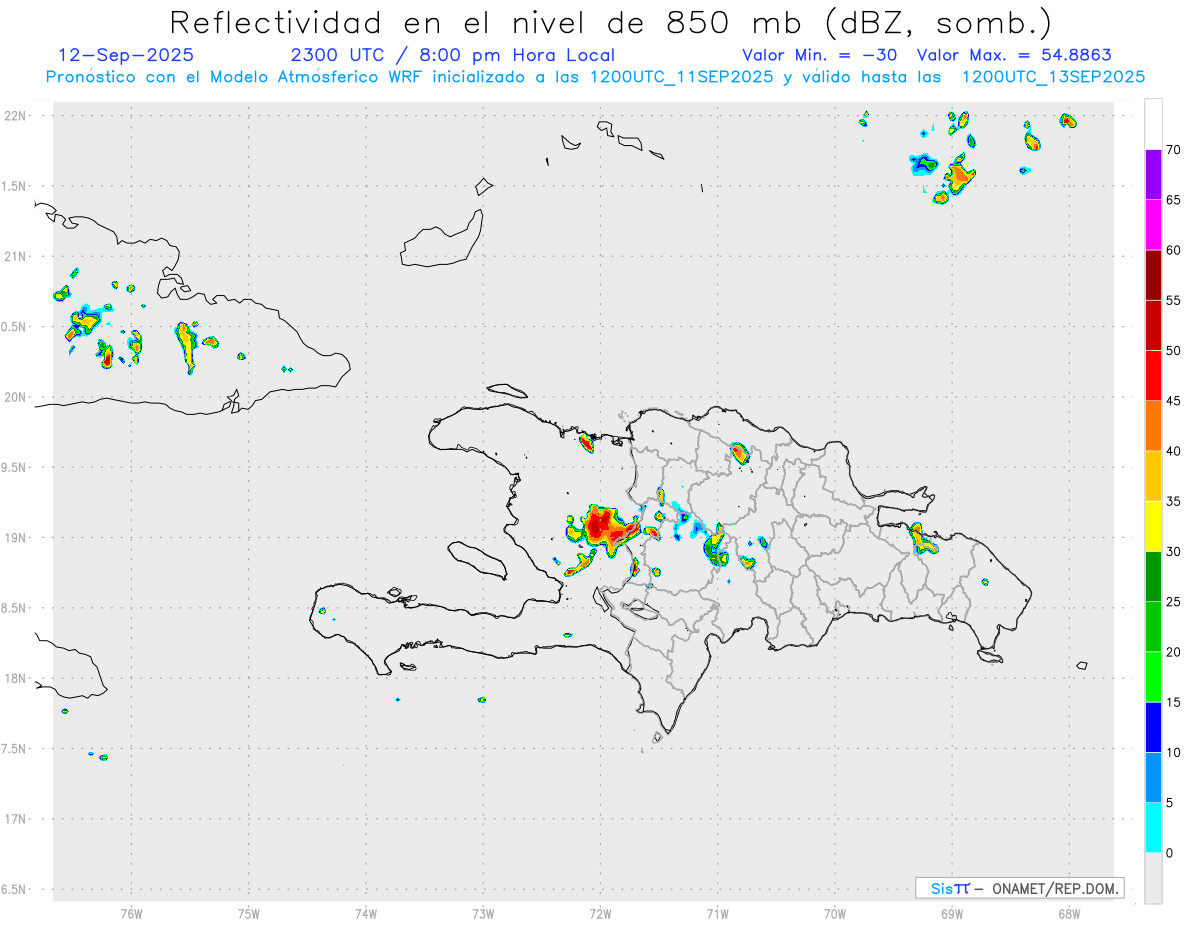The width and height of the screenshot is (1200, 927).
Task: Click the "76W" longitude label
Action: pyautogui.click(x=131, y=913)
